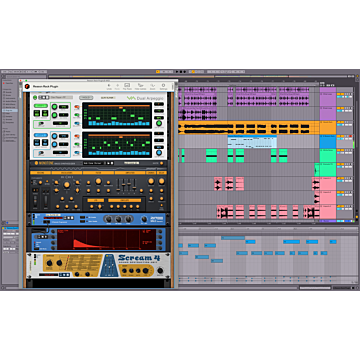Open RV7000 red patch name display
This screenshot has width=360, height=360.
point(53,218)
